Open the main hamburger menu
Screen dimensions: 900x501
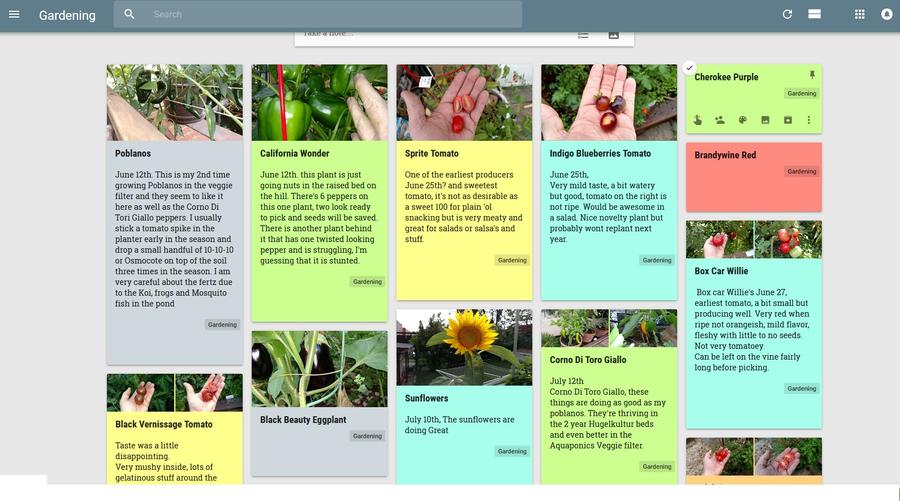(x=14, y=15)
